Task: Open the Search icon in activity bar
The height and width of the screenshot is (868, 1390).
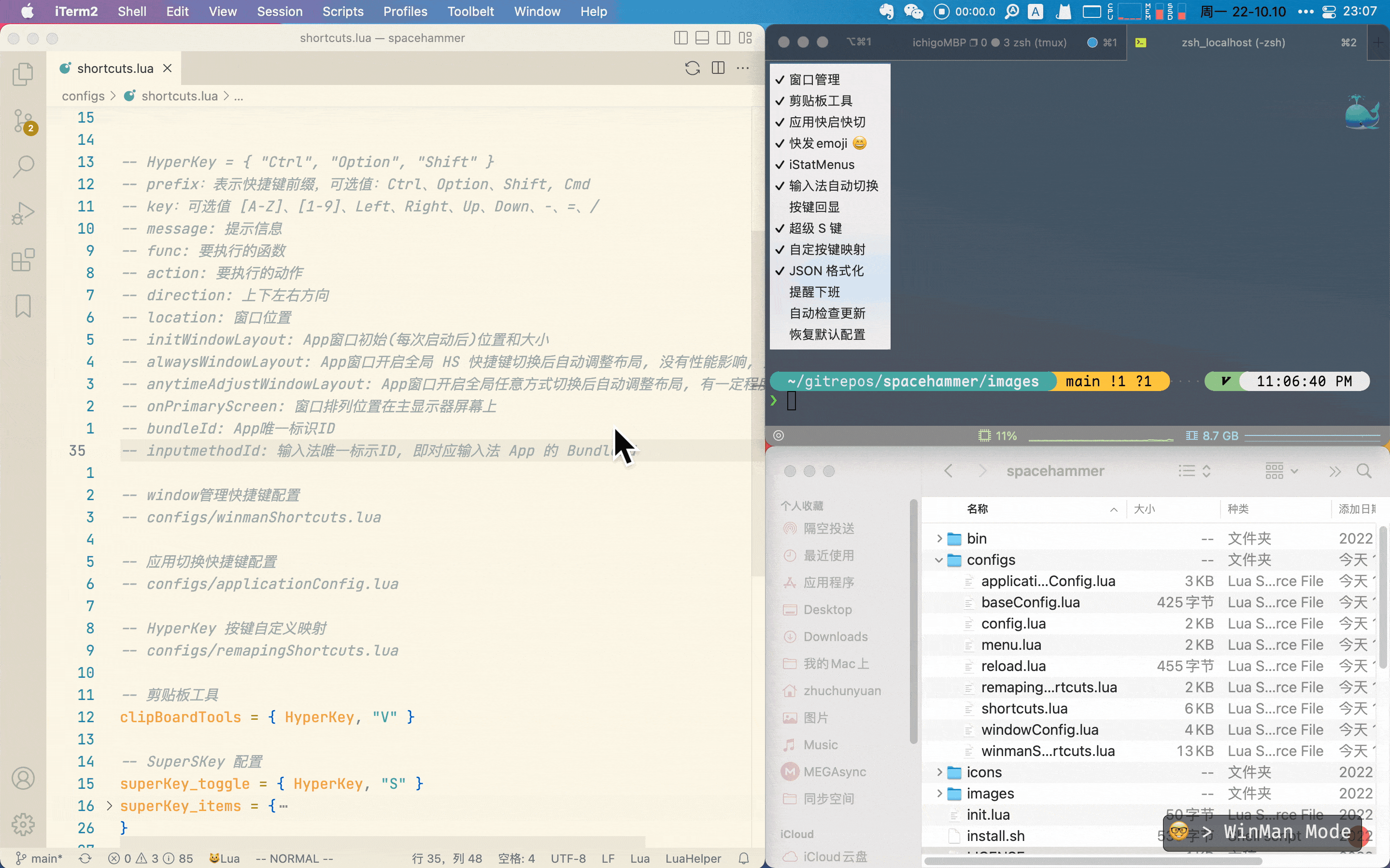Action: [x=23, y=167]
